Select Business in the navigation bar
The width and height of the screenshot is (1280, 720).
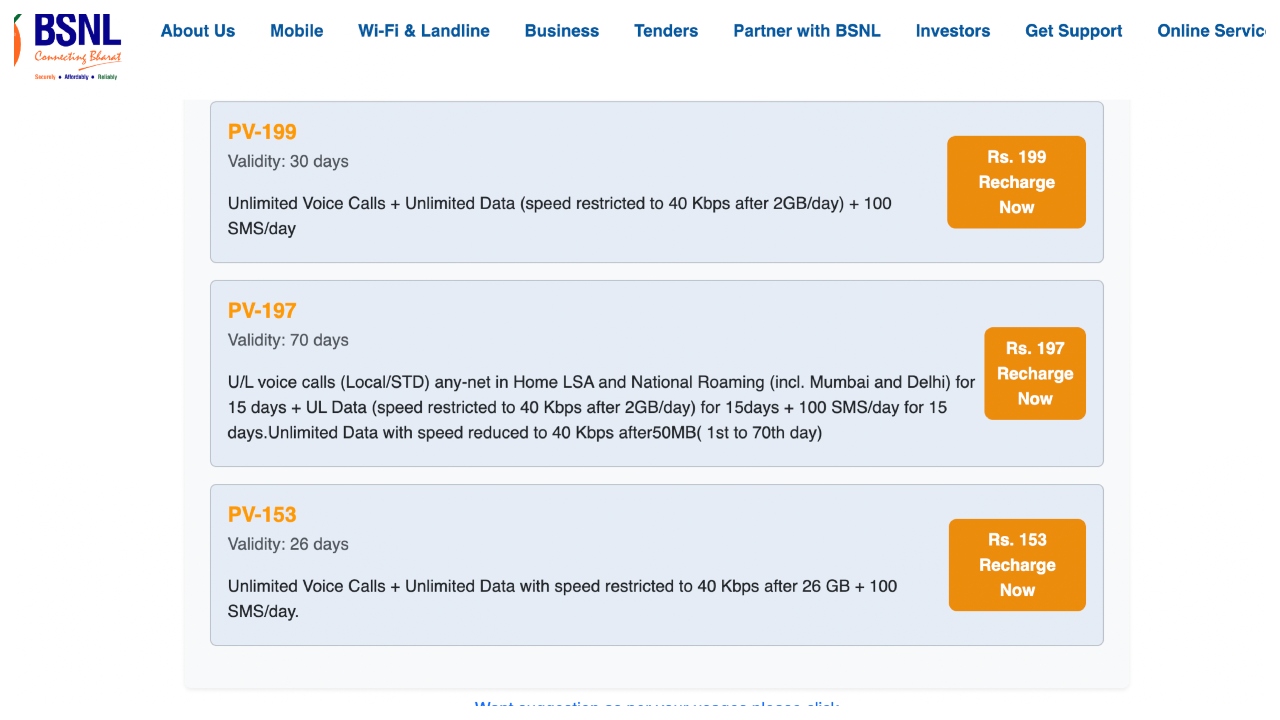pos(562,31)
